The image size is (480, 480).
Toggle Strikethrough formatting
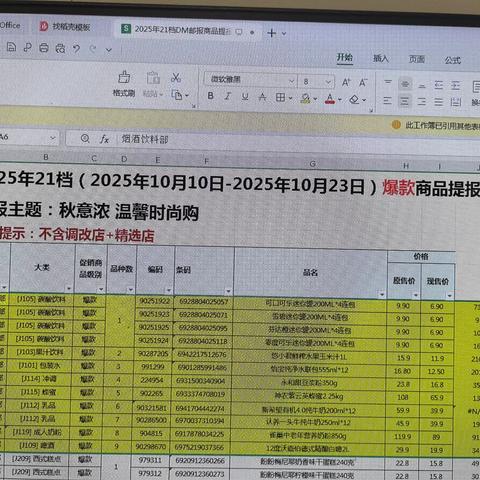click(x=262, y=97)
